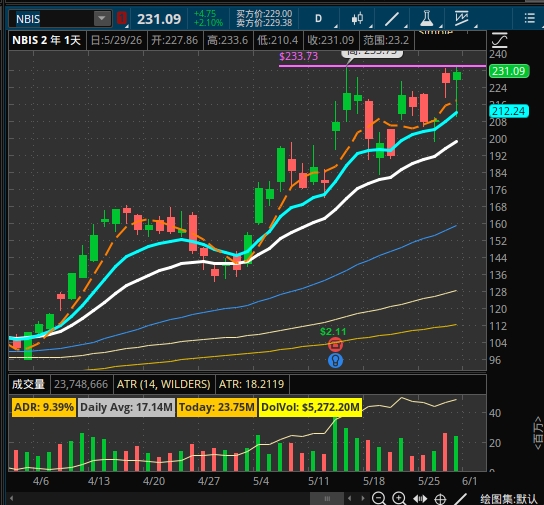Click the horizontal pan arrows icon

point(420,499)
